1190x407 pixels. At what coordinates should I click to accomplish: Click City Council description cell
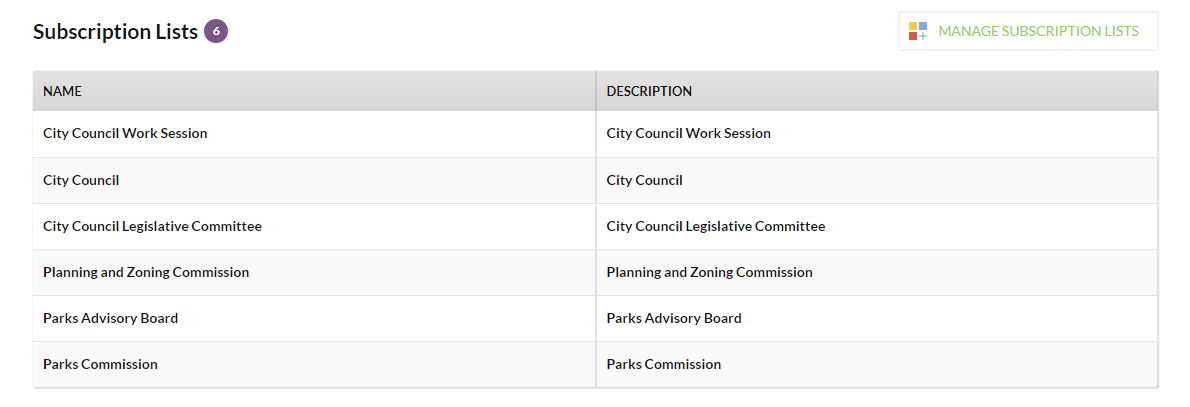point(877,181)
